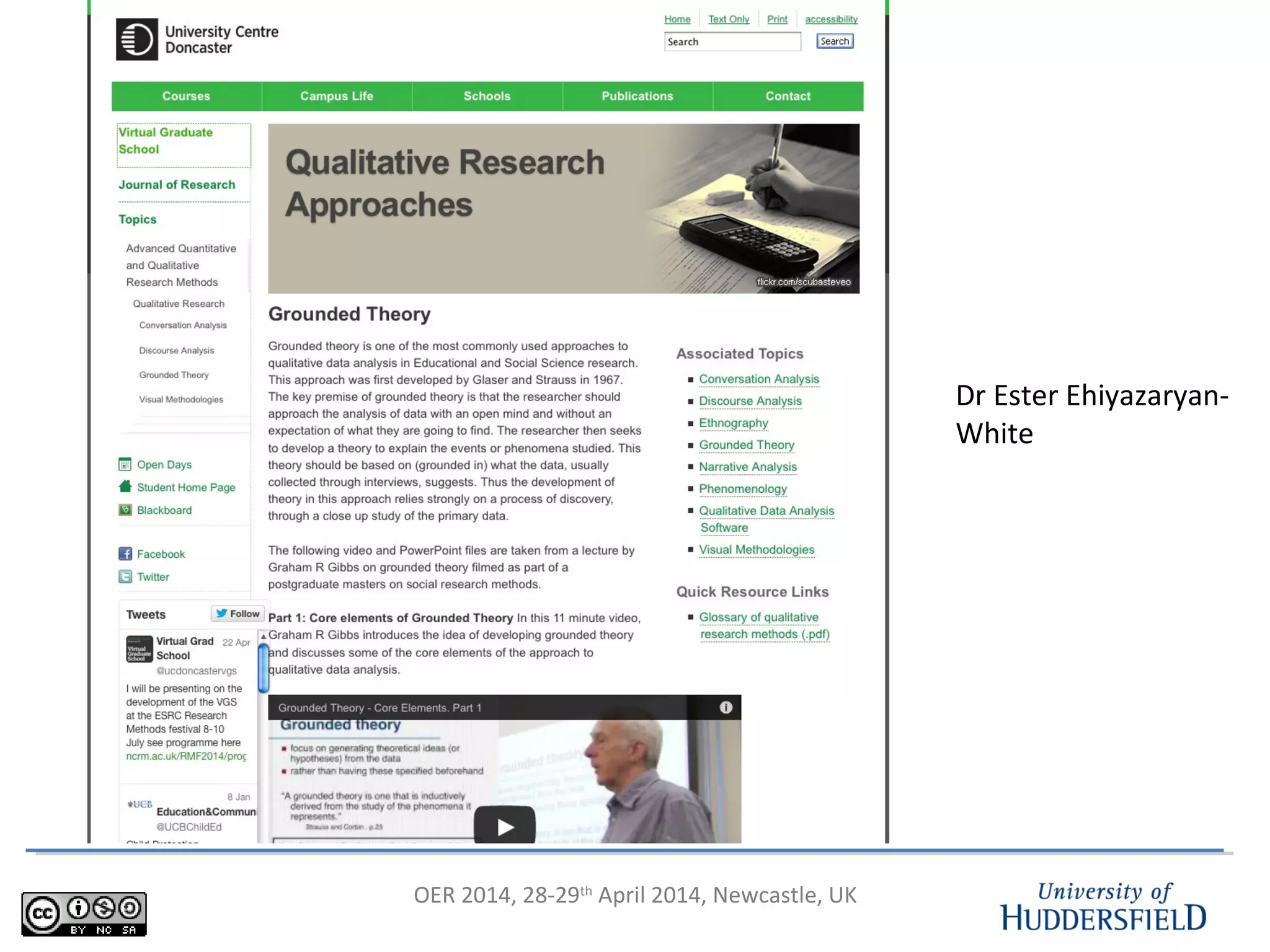Click the video info icon
The width and height of the screenshot is (1270, 952).
[x=726, y=707]
